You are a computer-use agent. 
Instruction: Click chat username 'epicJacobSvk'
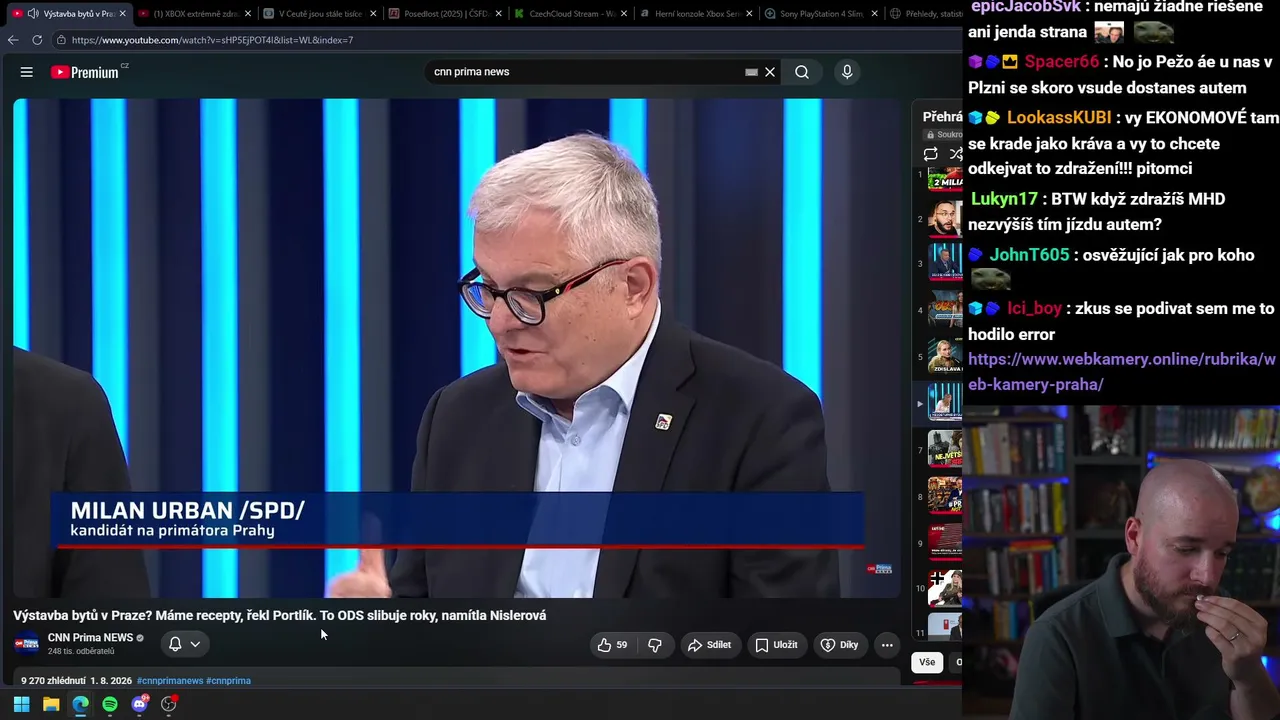[1027, 7]
